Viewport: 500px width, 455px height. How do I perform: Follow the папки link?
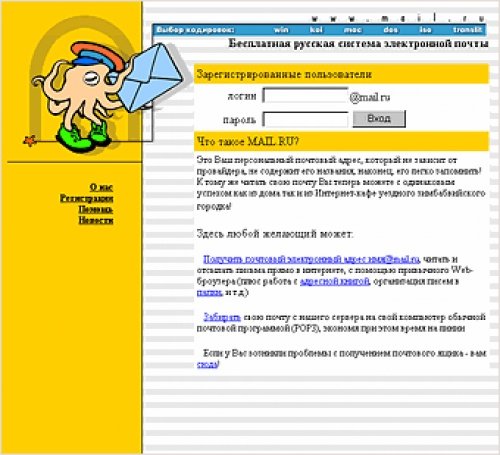pyautogui.click(x=209, y=292)
